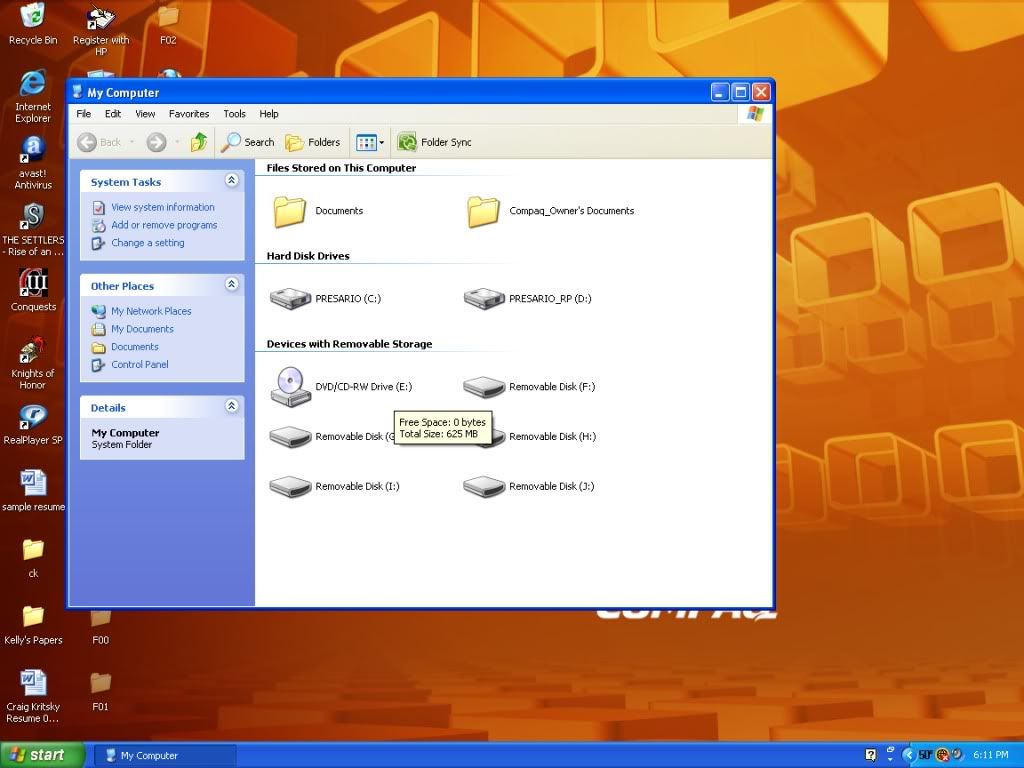Select Removable Disk (J:)
This screenshot has width=1024, height=768.
pyautogui.click(x=529, y=486)
